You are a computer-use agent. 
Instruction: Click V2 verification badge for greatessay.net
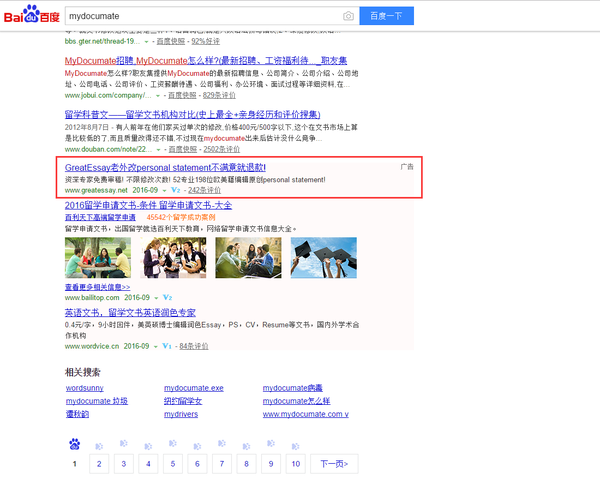pos(176,190)
